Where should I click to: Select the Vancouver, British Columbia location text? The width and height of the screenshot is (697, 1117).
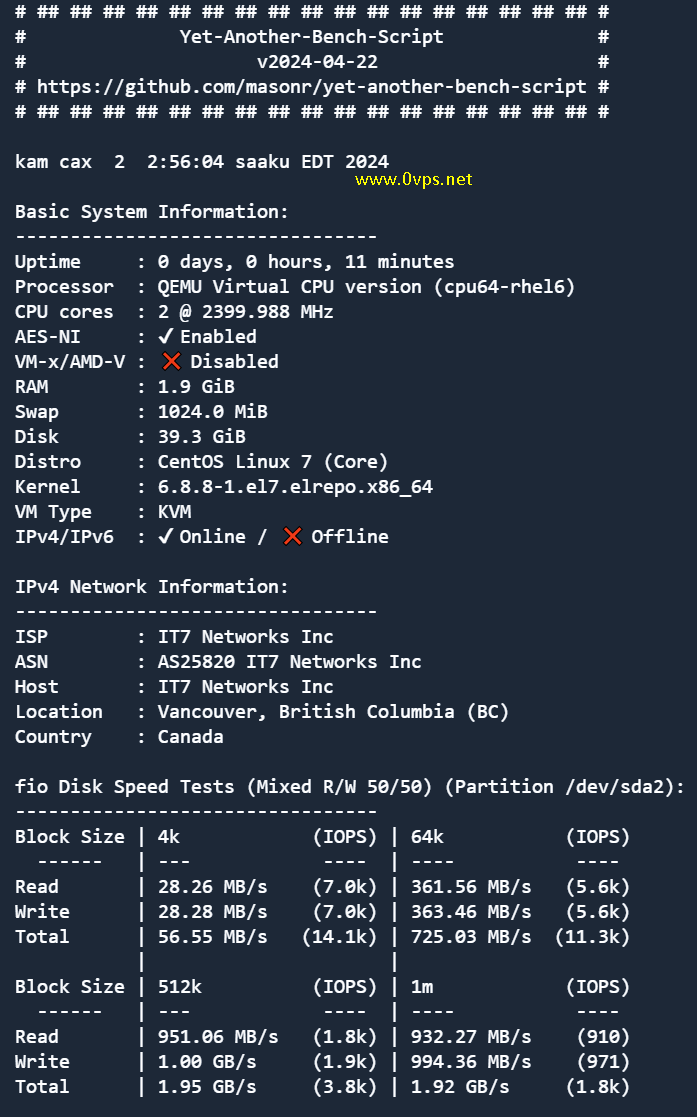pyautogui.click(x=334, y=712)
